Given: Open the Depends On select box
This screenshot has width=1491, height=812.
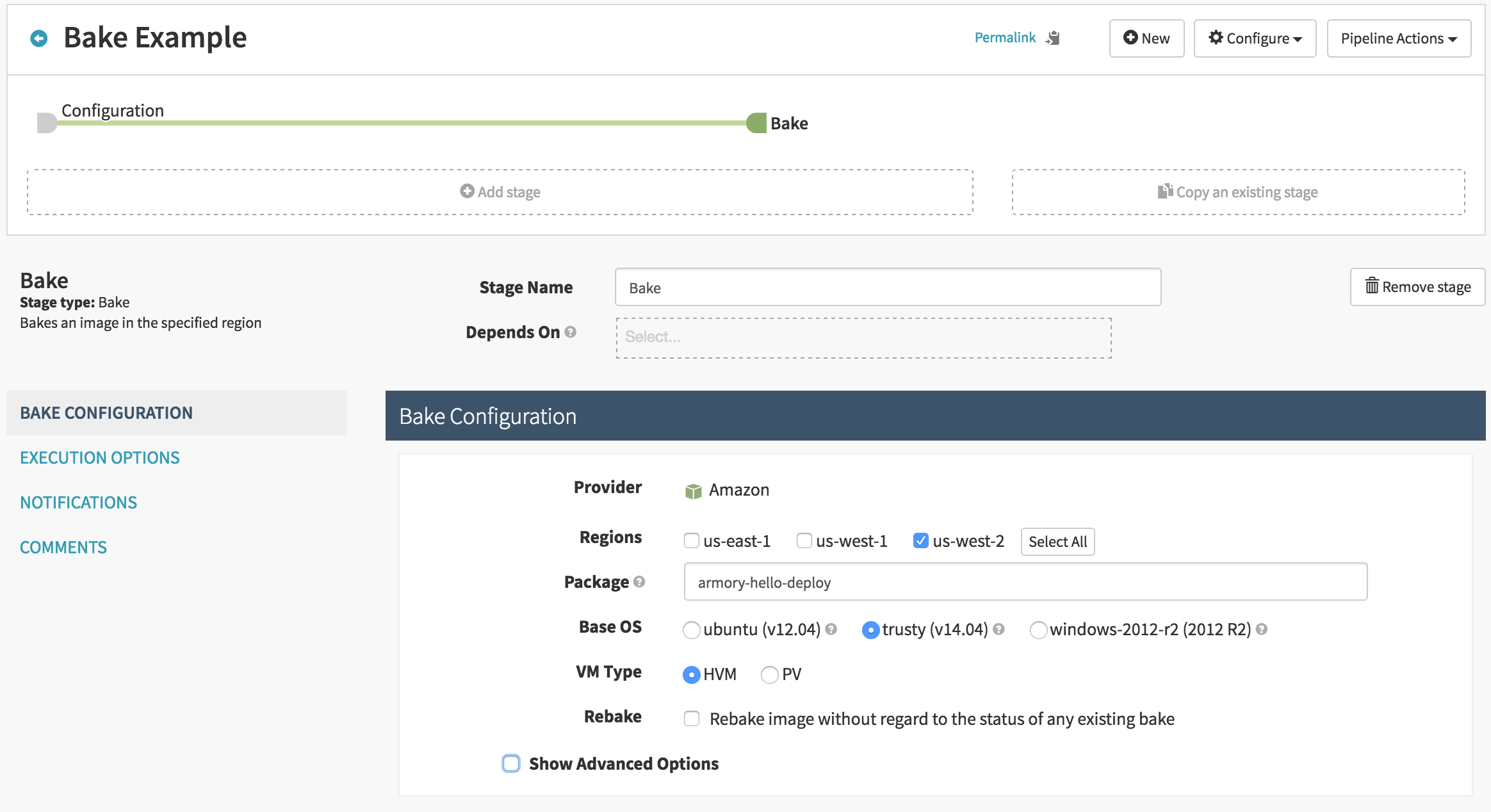Looking at the screenshot, I should pyautogui.click(x=863, y=337).
